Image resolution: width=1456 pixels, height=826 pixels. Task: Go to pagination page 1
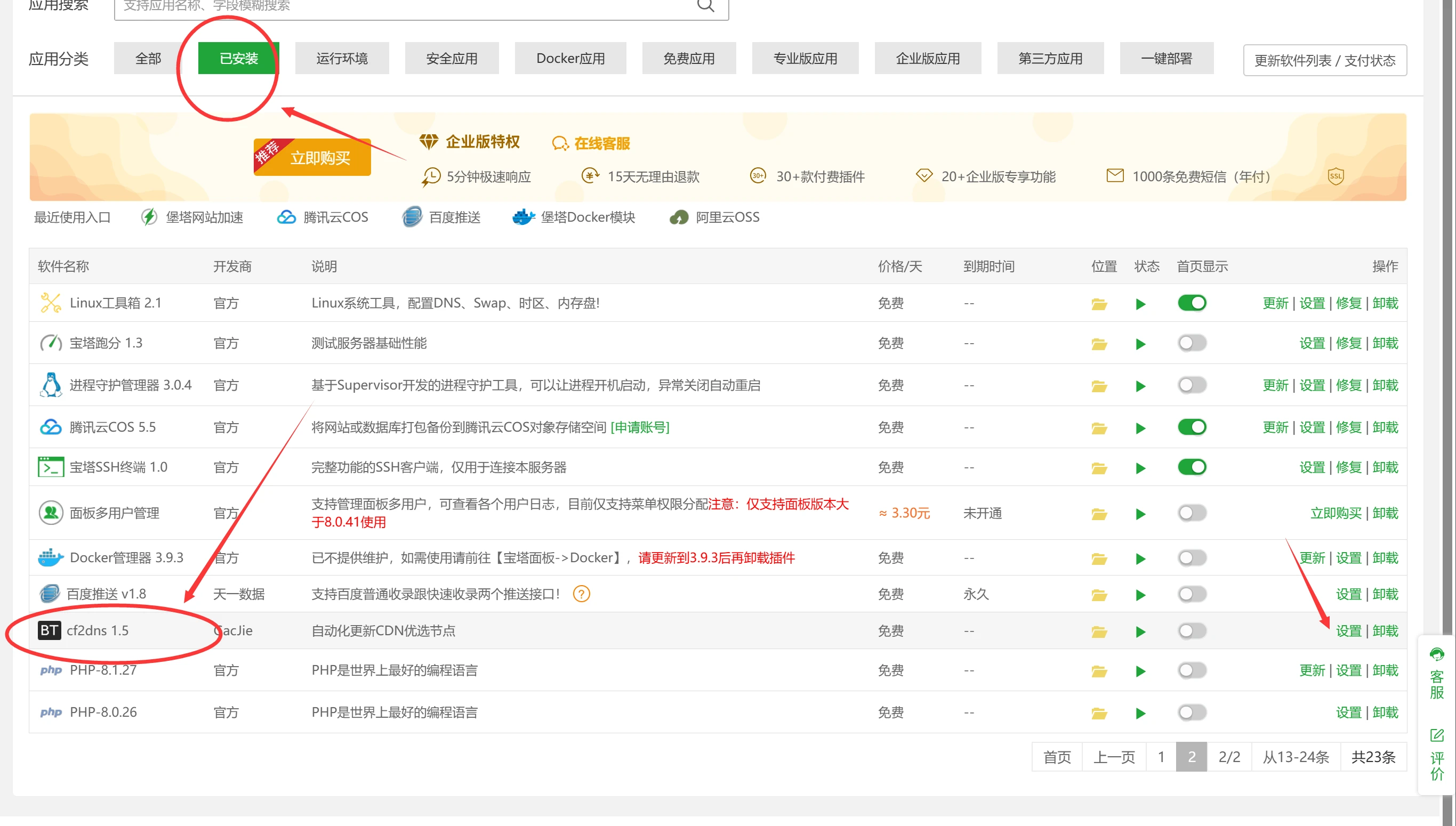click(1161, 756)
